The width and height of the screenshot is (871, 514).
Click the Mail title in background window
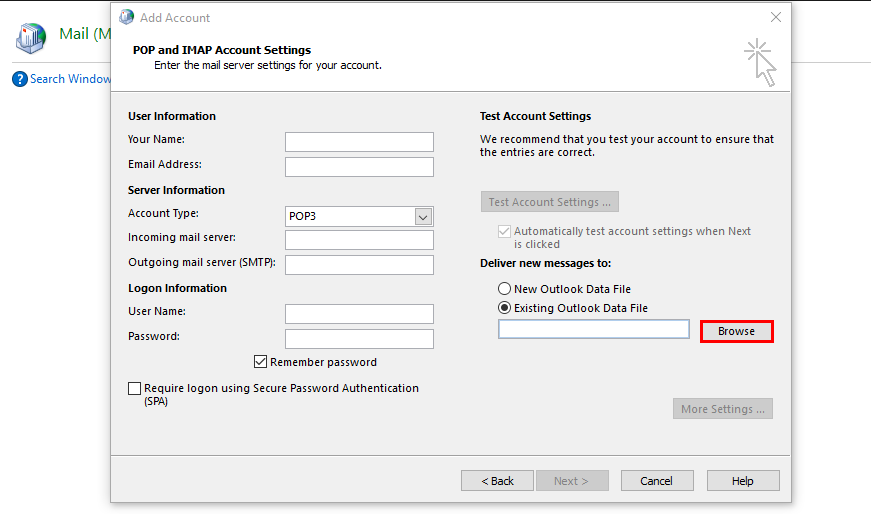[85, 34]
